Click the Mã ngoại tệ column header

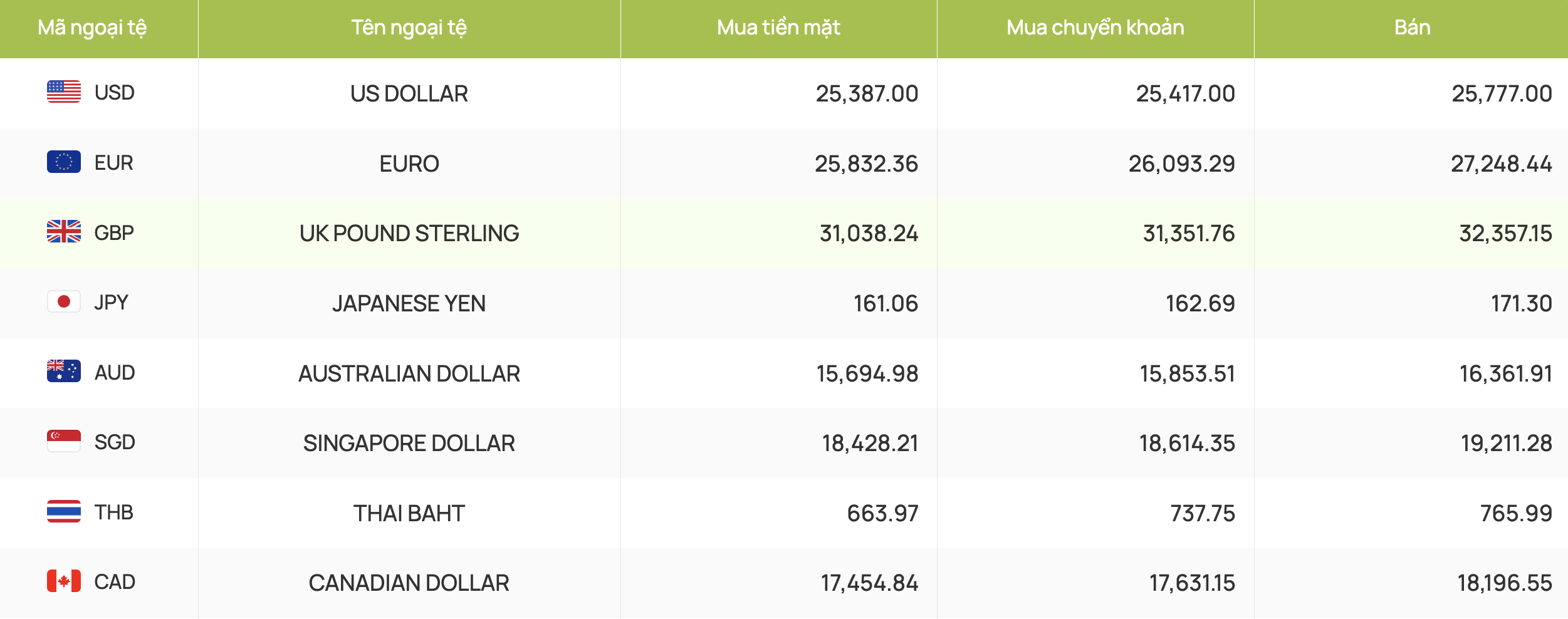click(x=92, y=28)
